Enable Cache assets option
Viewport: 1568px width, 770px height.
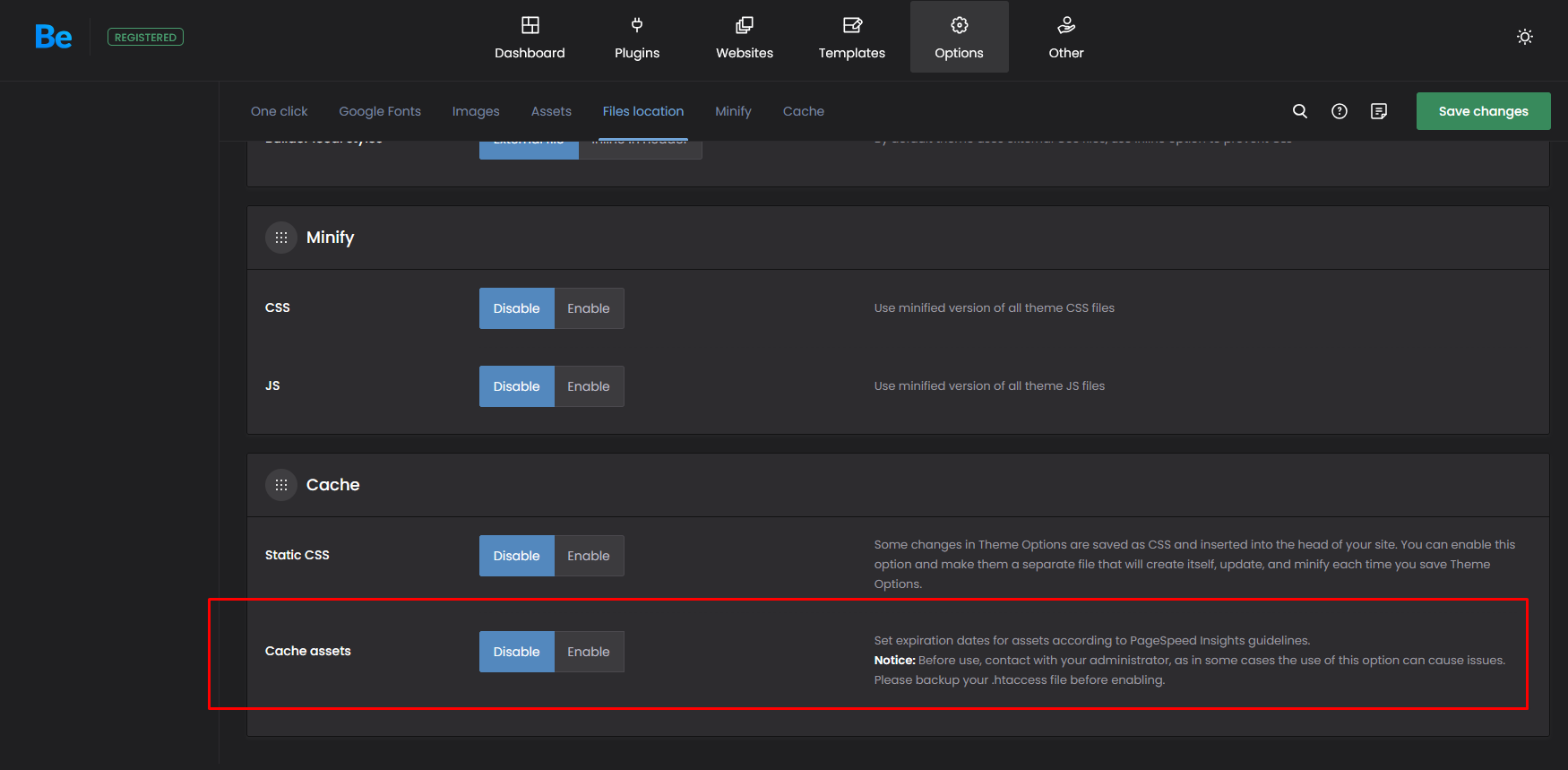click(x=588, y=652)
